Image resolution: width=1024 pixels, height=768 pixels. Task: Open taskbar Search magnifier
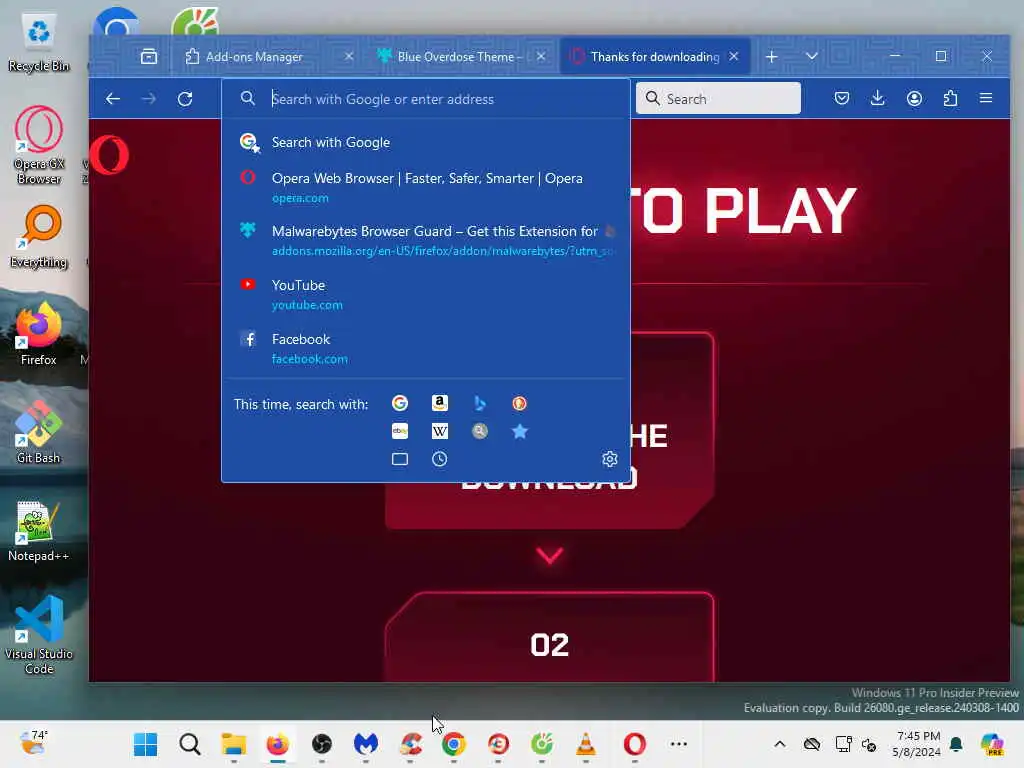190,744
